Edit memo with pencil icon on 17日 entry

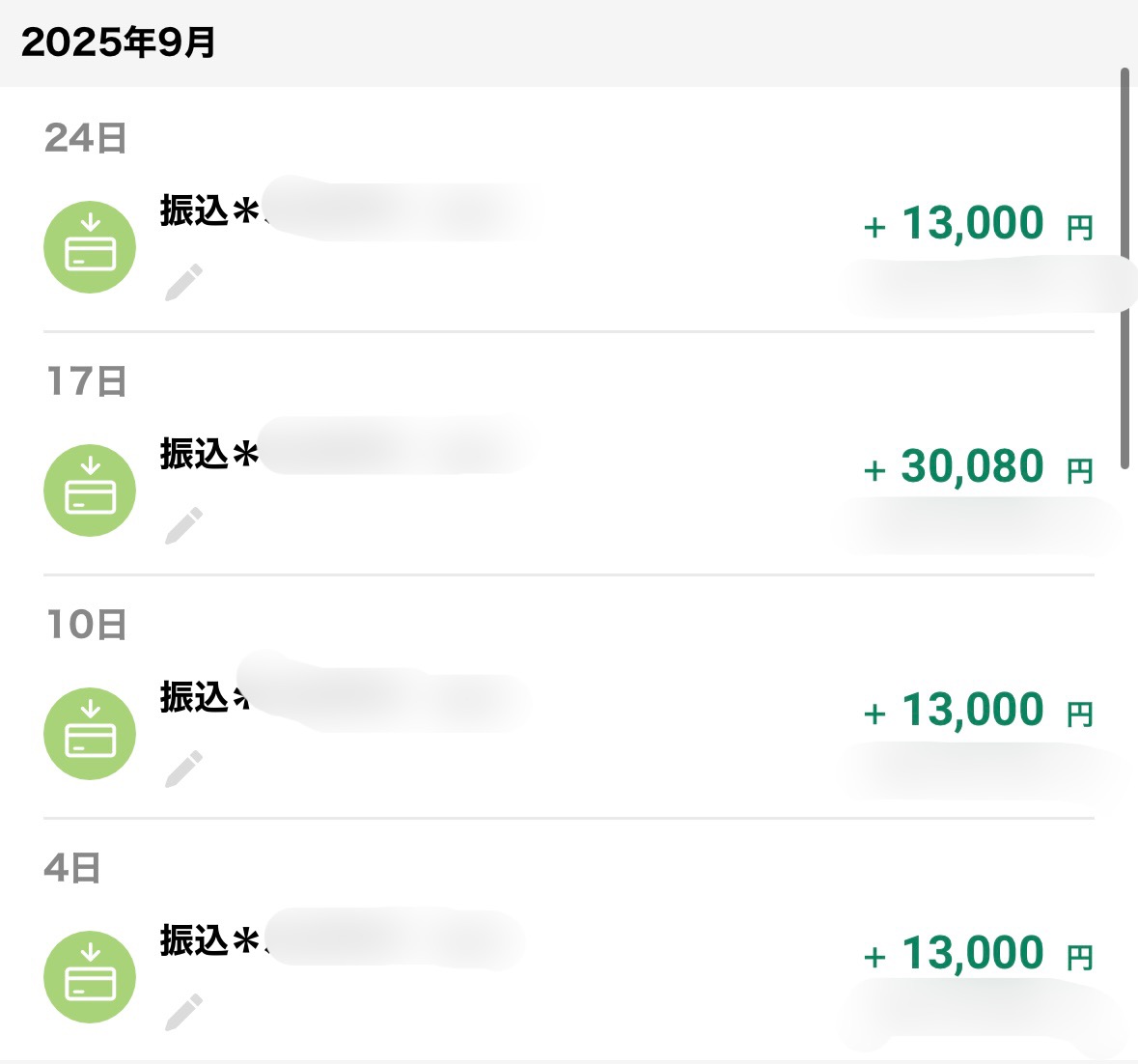point(183,526)
